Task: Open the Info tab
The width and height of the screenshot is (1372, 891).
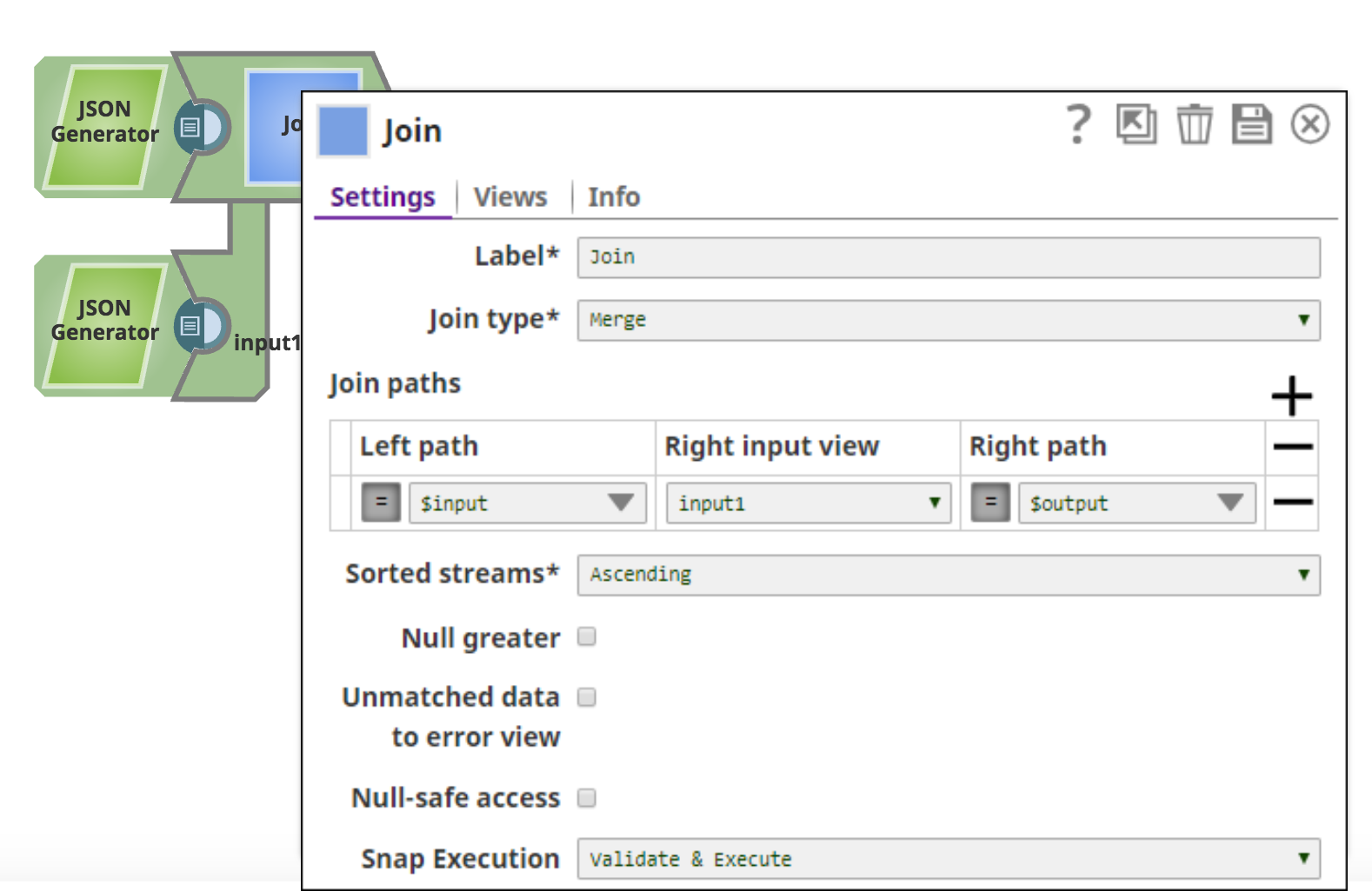Action: coord(613,196)
